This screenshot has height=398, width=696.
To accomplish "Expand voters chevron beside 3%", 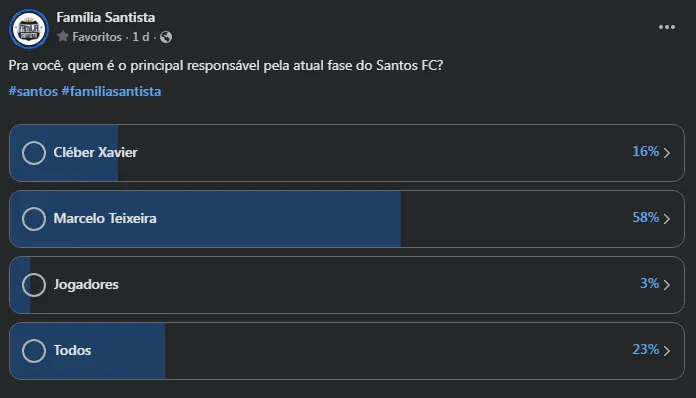I will point(667,284).
